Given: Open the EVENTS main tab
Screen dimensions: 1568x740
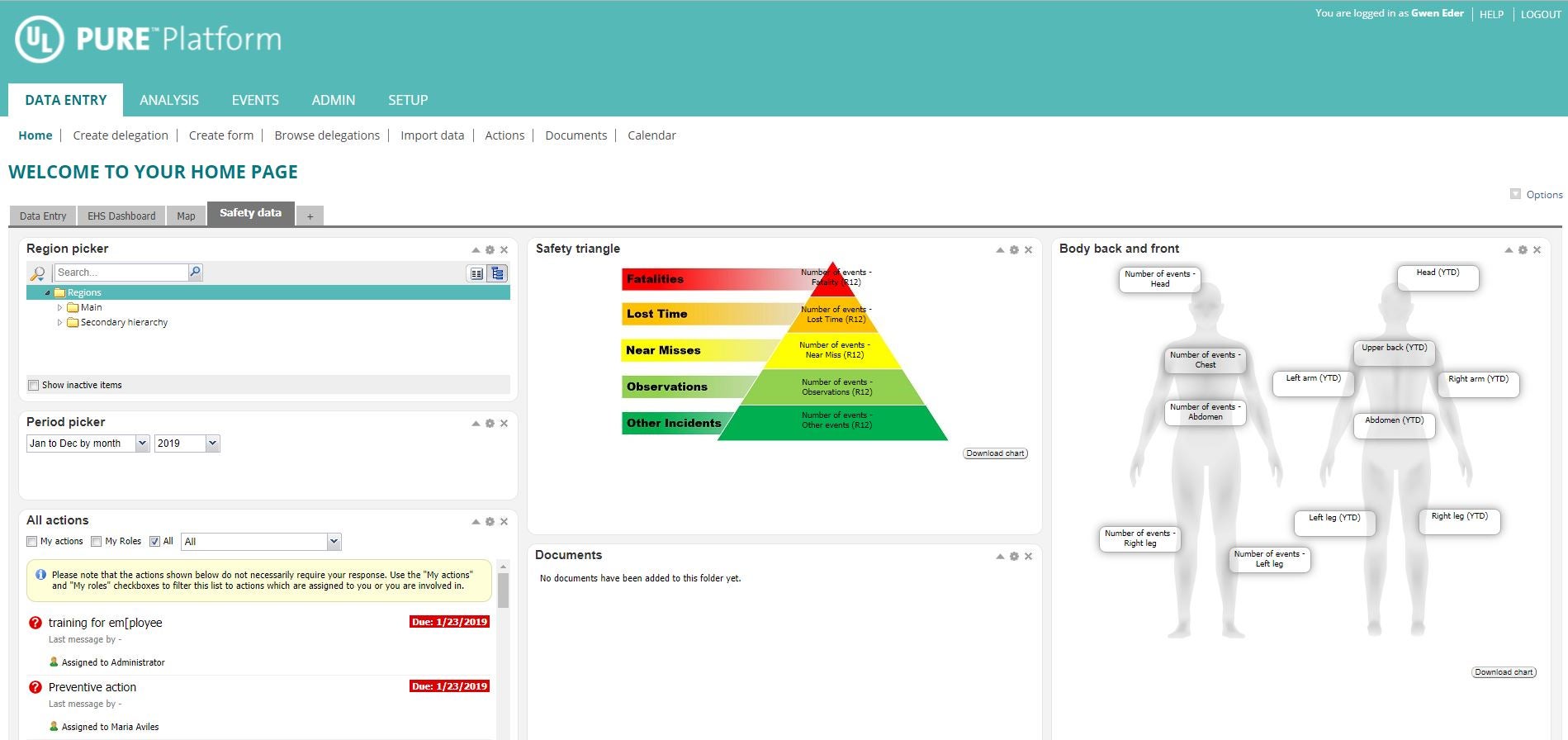Looking at the screenshot, I should [x=255, y=100].
